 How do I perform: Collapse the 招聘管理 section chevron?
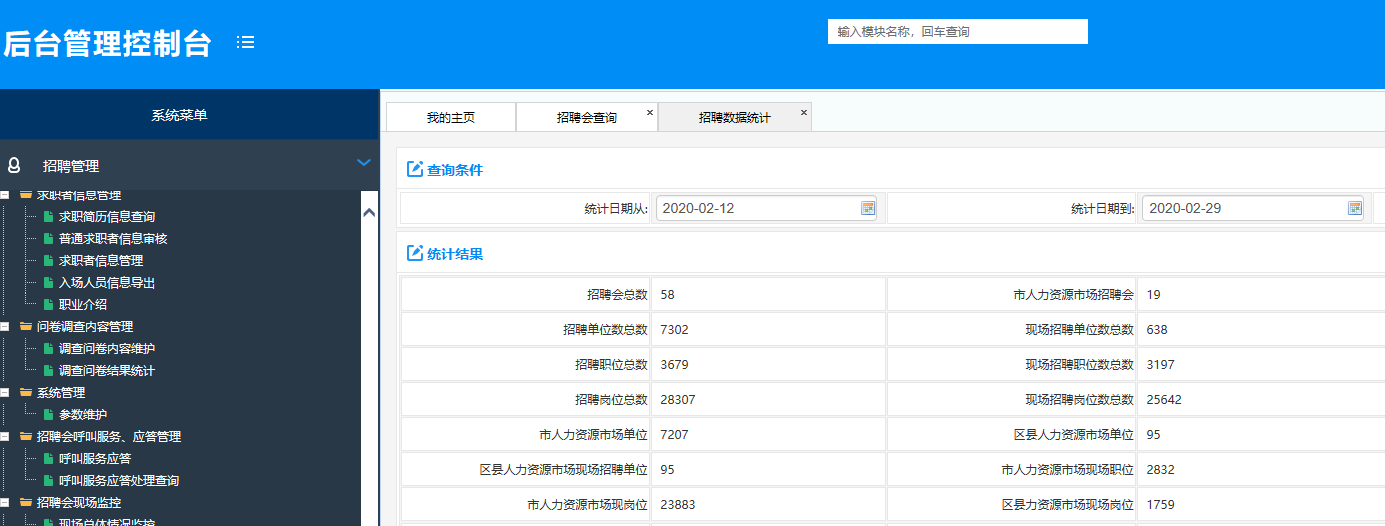coord(364,162)
